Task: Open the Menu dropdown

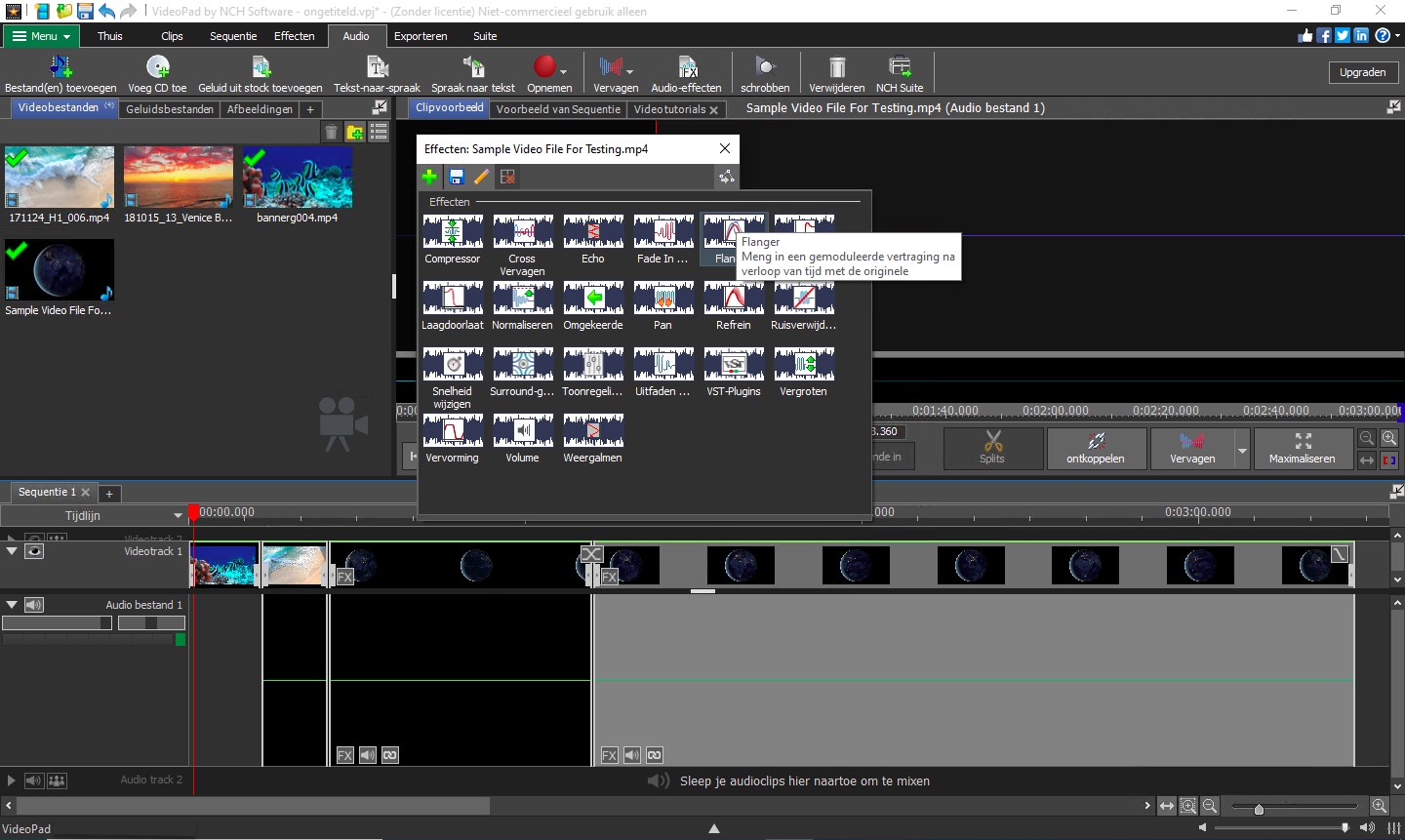Action: click(41, 36)
